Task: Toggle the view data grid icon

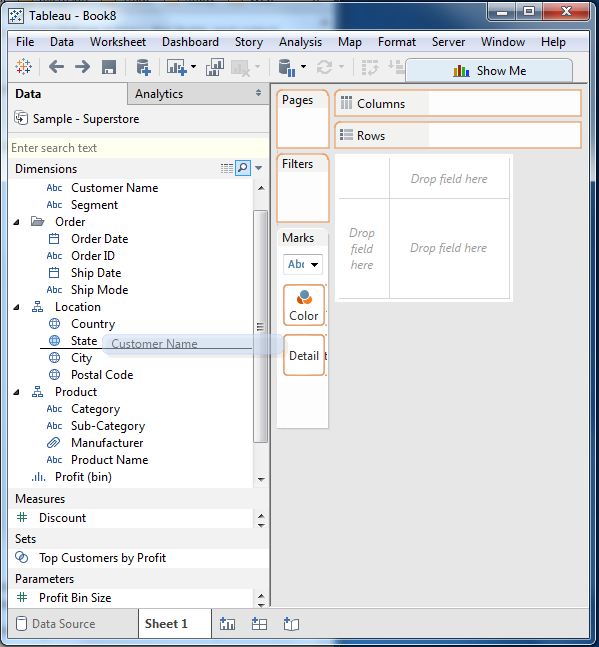Action: (x=227, y=168)
